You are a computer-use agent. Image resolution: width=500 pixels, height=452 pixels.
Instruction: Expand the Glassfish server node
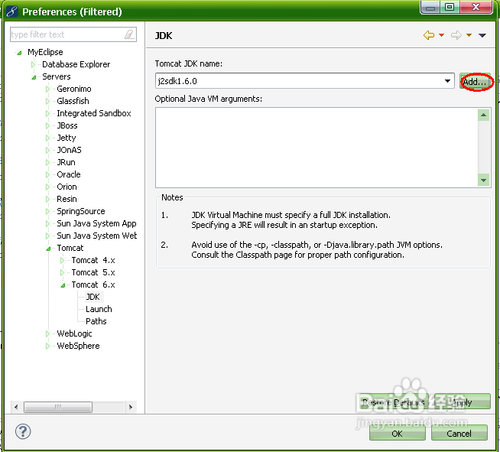click(48, 101)
